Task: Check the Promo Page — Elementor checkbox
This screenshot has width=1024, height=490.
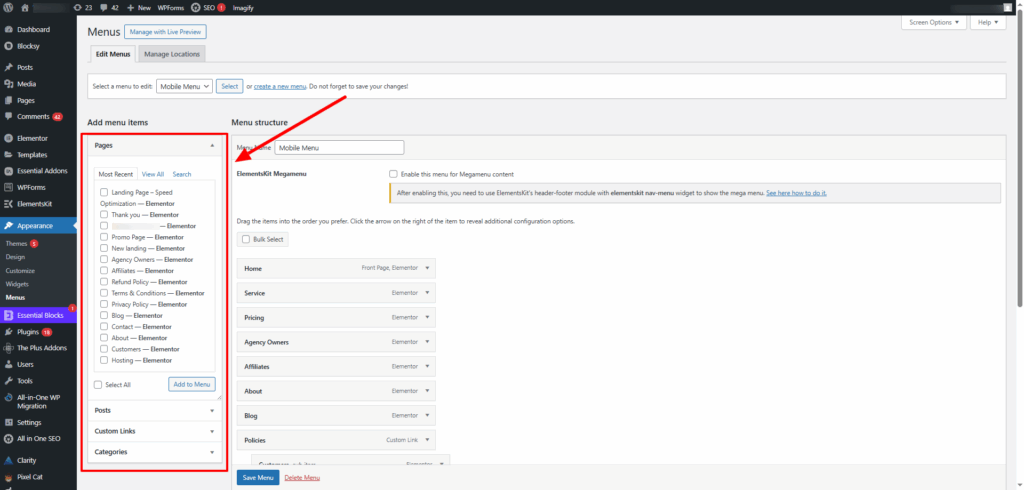Action: (104, 237)
